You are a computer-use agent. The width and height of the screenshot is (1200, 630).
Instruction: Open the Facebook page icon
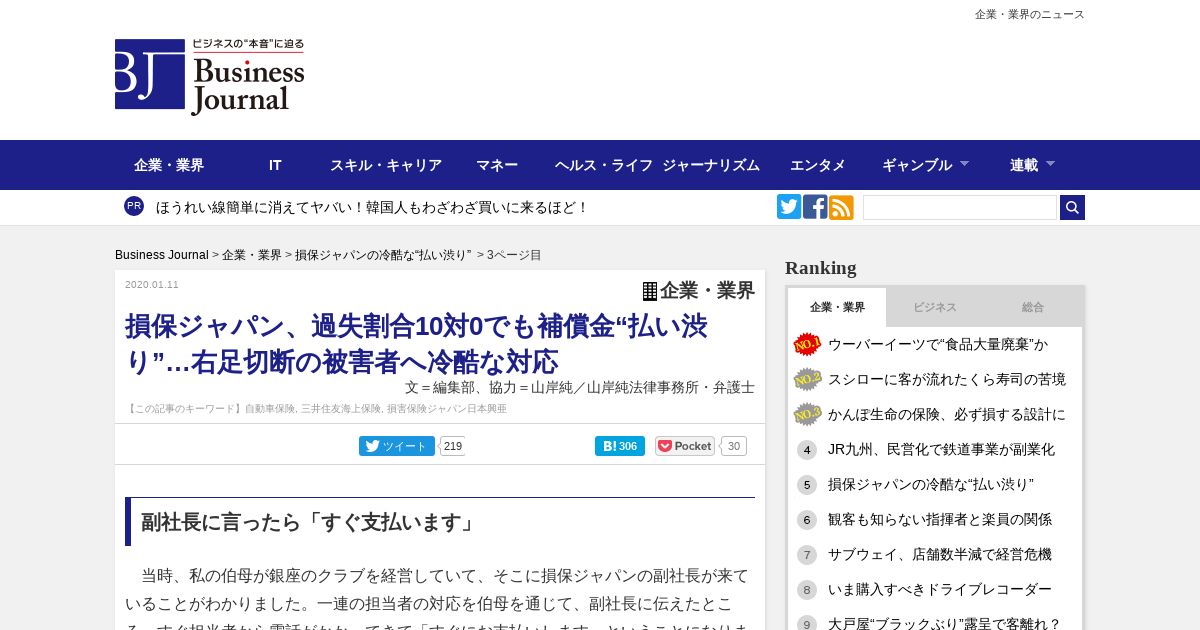(815, 207)
